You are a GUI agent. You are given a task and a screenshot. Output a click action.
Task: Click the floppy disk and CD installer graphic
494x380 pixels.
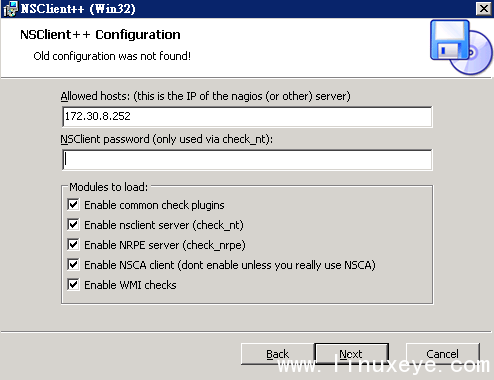pyautogui.click(x=460, y=47)
